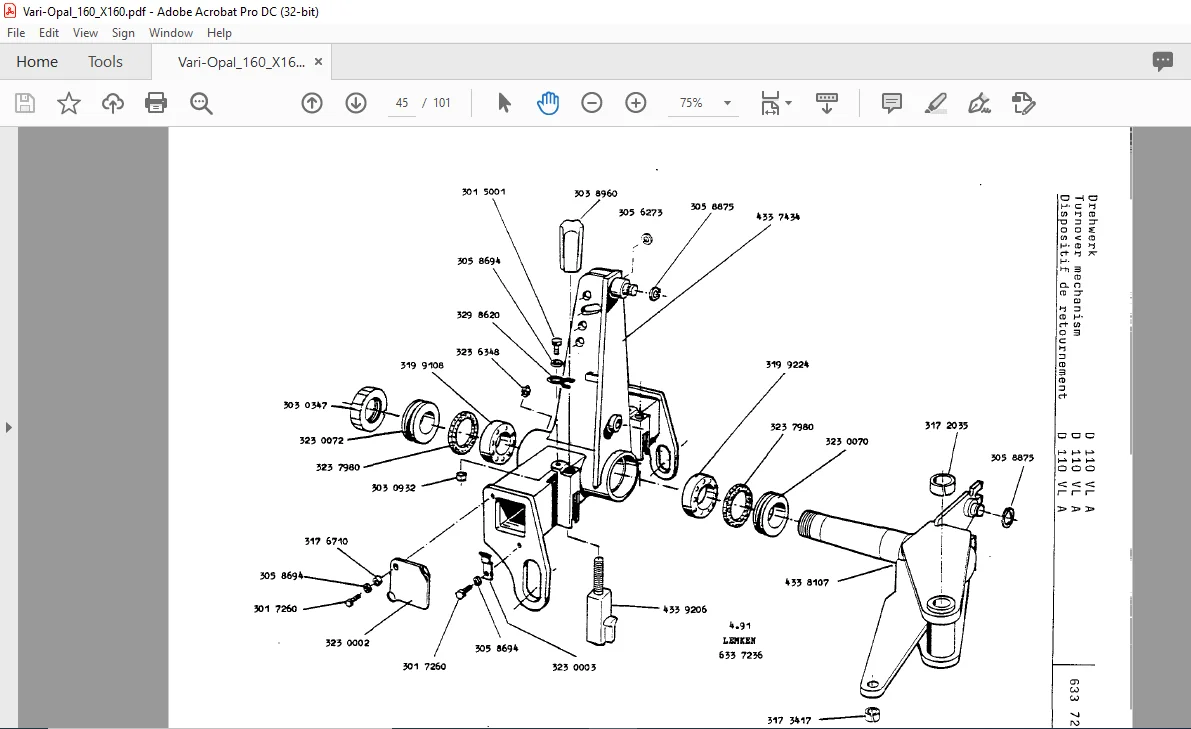Add the document to starred with the star icon

(x=69, y=103)
